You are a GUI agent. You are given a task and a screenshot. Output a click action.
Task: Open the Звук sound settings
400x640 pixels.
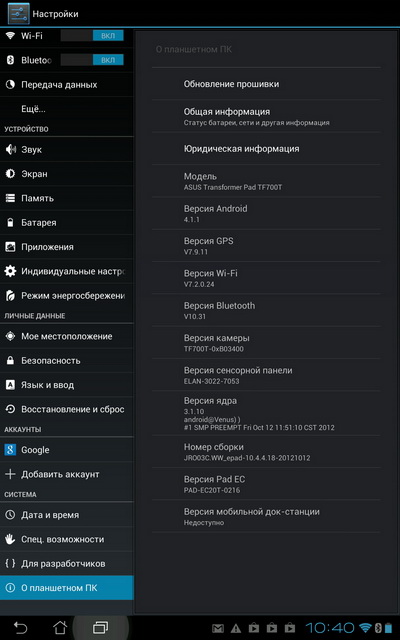[x=67, y=149]
